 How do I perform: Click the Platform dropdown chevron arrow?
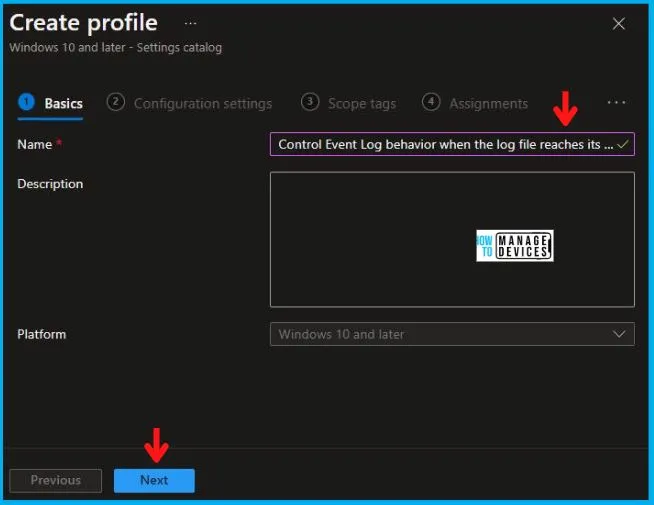(x=619, y=334)
